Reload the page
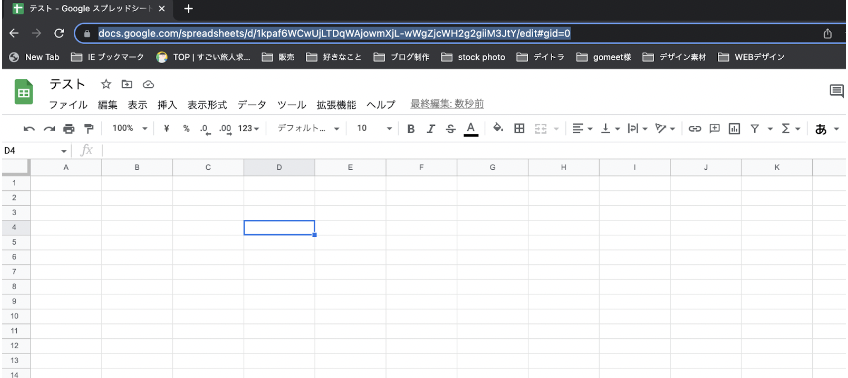The image size is (848, 378). coord(59,34)
